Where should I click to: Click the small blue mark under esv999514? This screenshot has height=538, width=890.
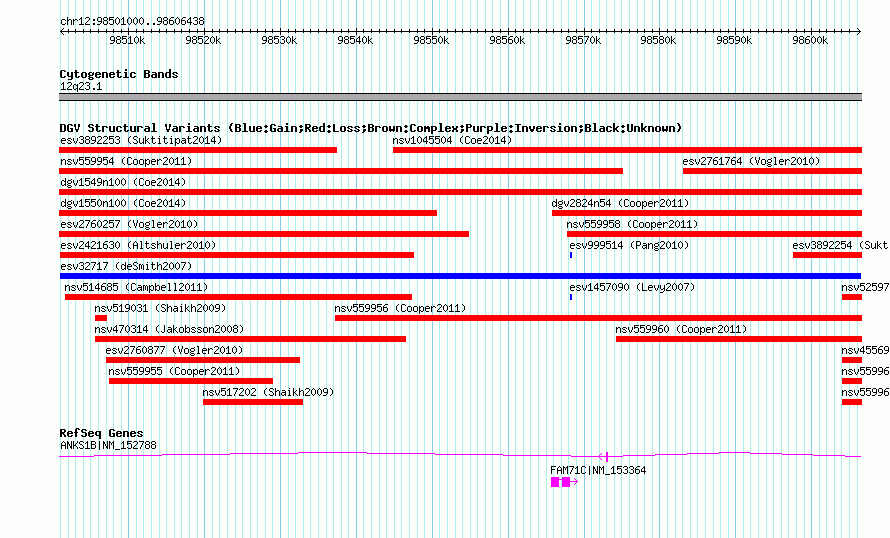click(571, 255)
